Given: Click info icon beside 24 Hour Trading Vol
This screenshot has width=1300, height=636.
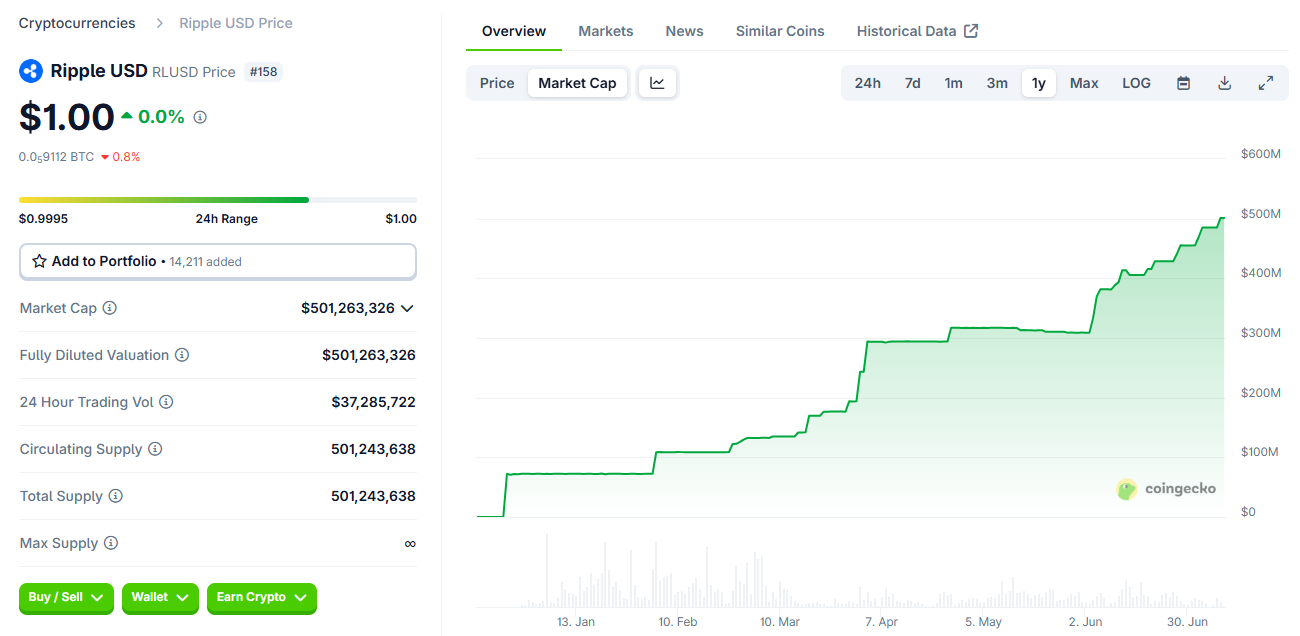Looking at the screenshot, I should coord(166,402).
